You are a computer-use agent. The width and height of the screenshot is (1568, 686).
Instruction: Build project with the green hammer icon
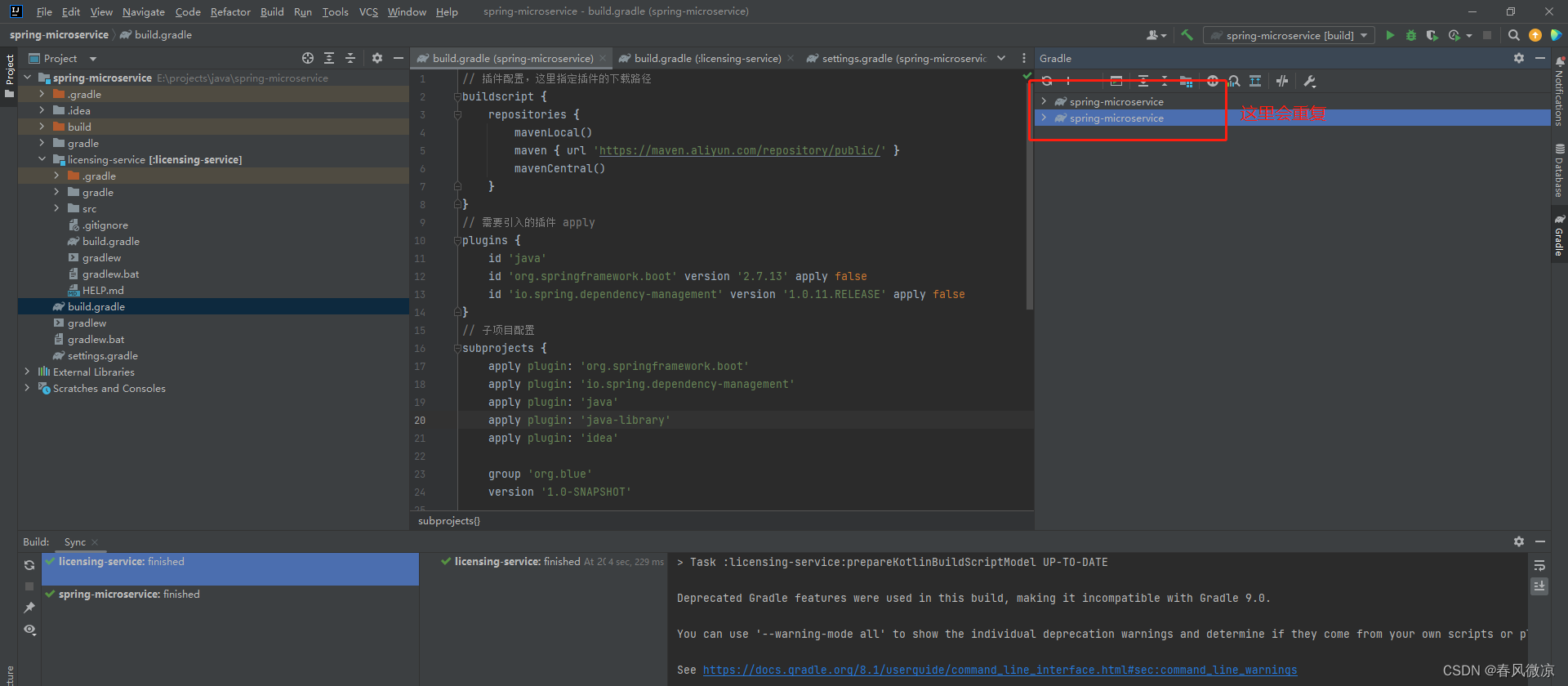click(1187, 35)
